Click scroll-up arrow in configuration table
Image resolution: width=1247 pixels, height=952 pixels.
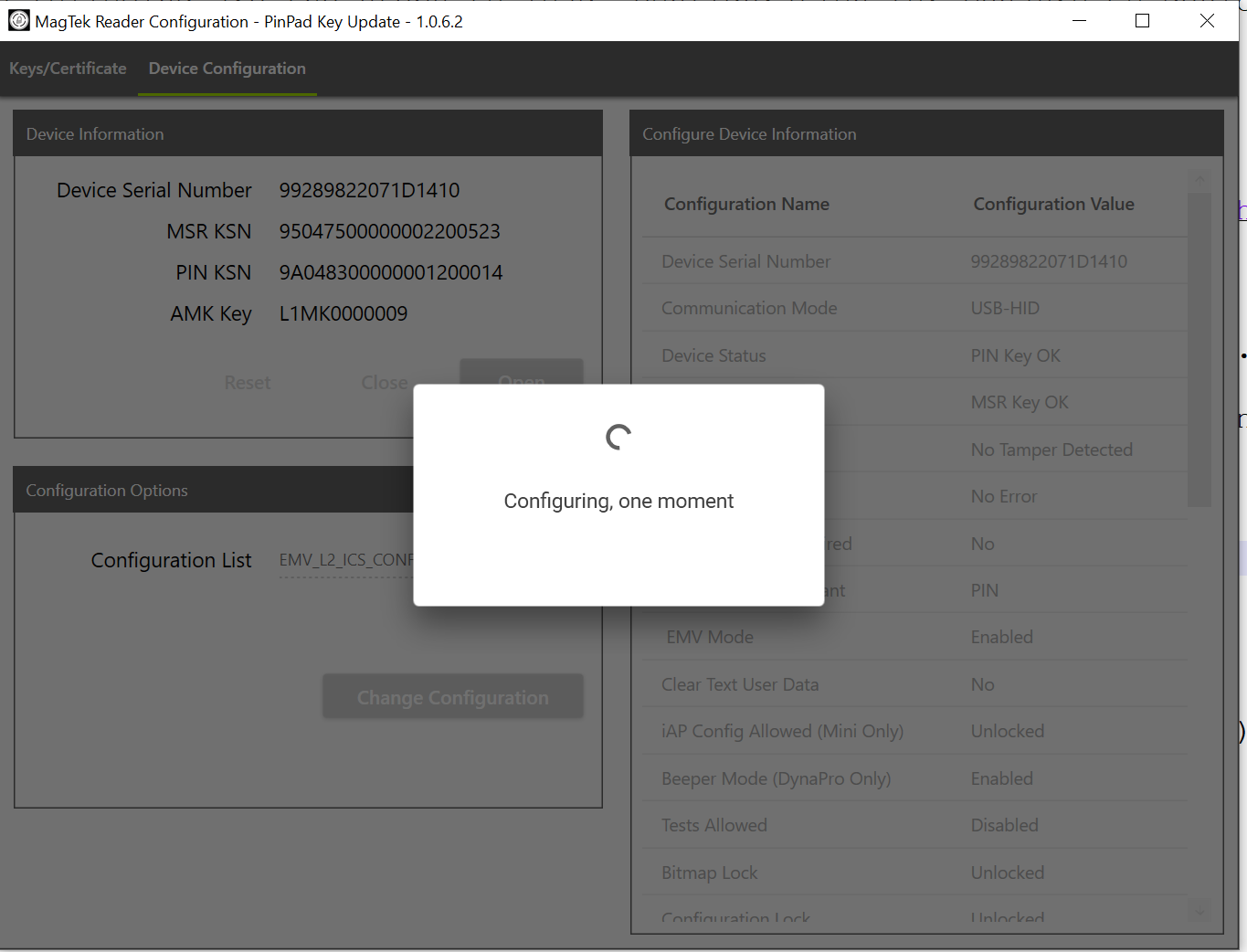point(1199,179)
